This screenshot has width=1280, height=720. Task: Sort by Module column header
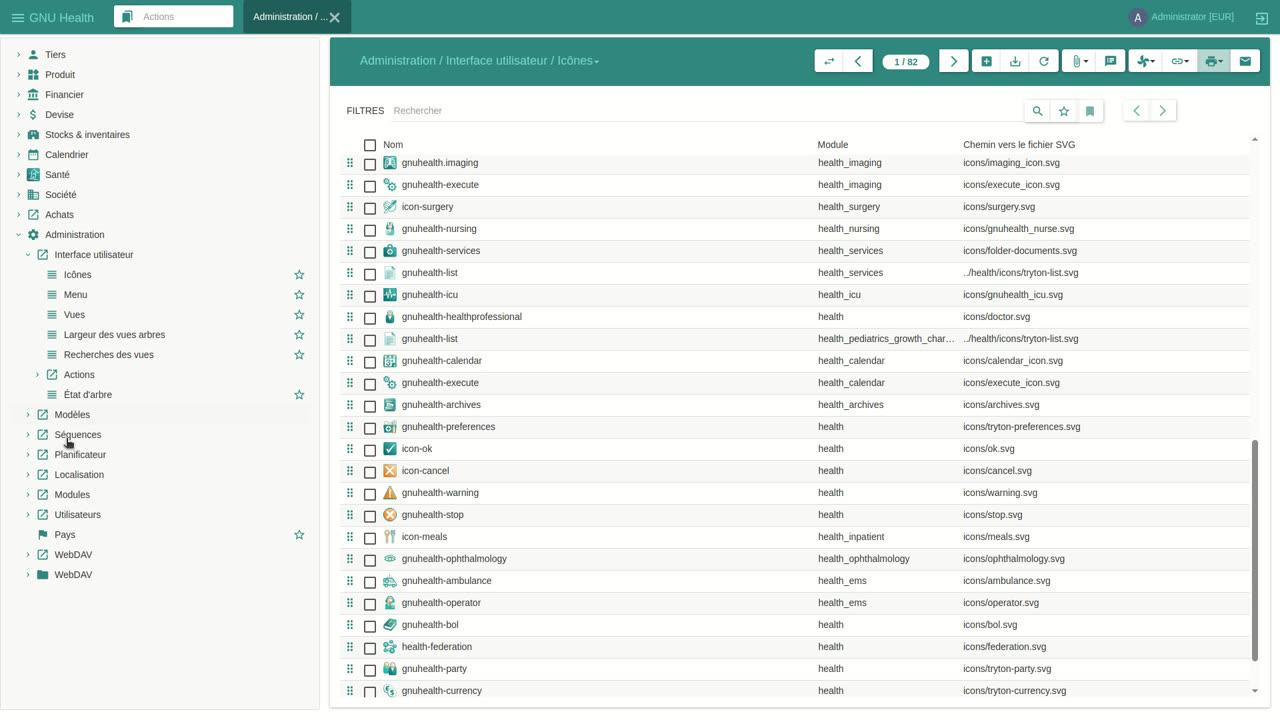833,145
